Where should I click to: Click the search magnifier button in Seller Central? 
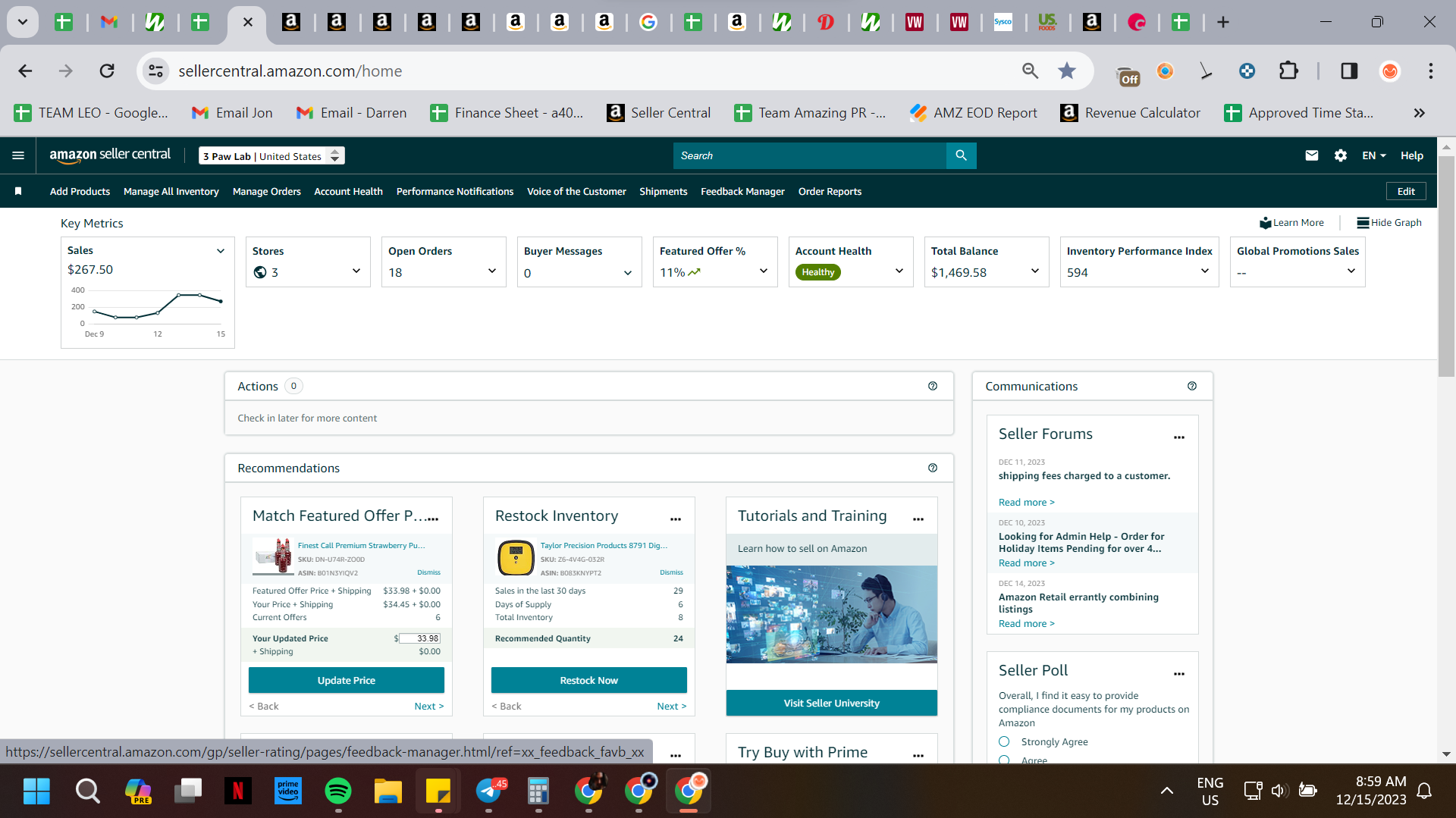click(x=961, y=155)
